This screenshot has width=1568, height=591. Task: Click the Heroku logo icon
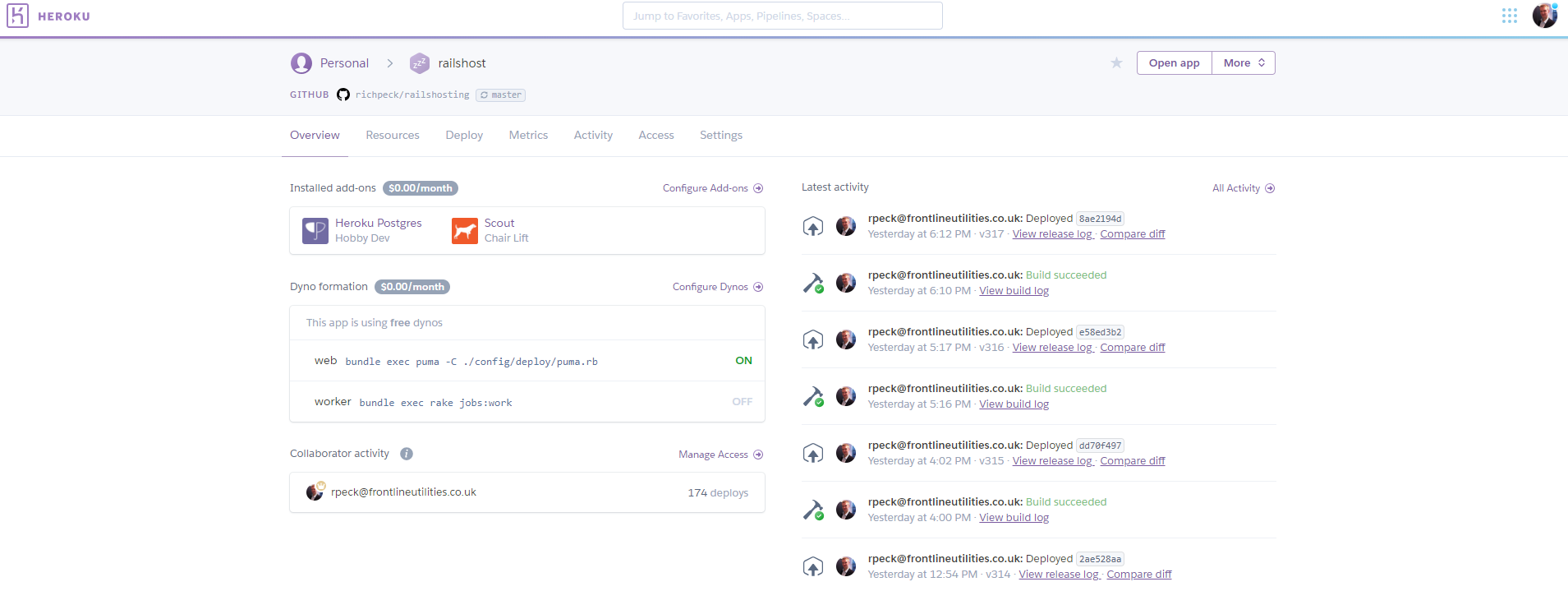coord(17,16)
